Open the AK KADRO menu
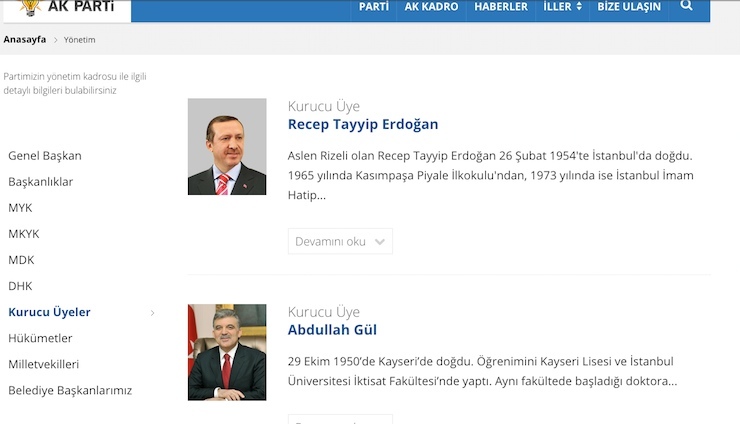This screenshot has height=424, width=740. 431,7
